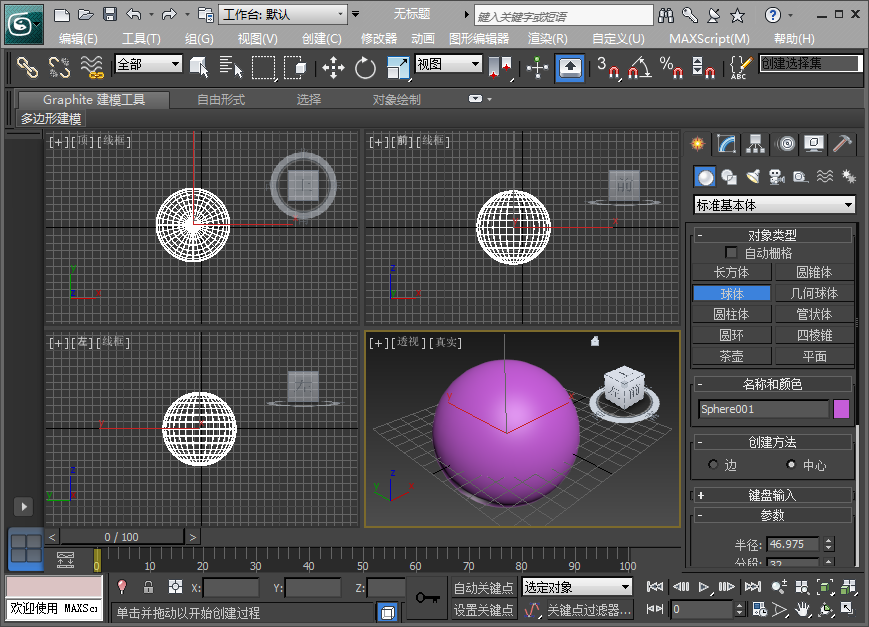The width and height of the screenshot is (869, 627).
Task: Switch to the 自由形式 ribbon tab
Action: [x=221, y=100]
